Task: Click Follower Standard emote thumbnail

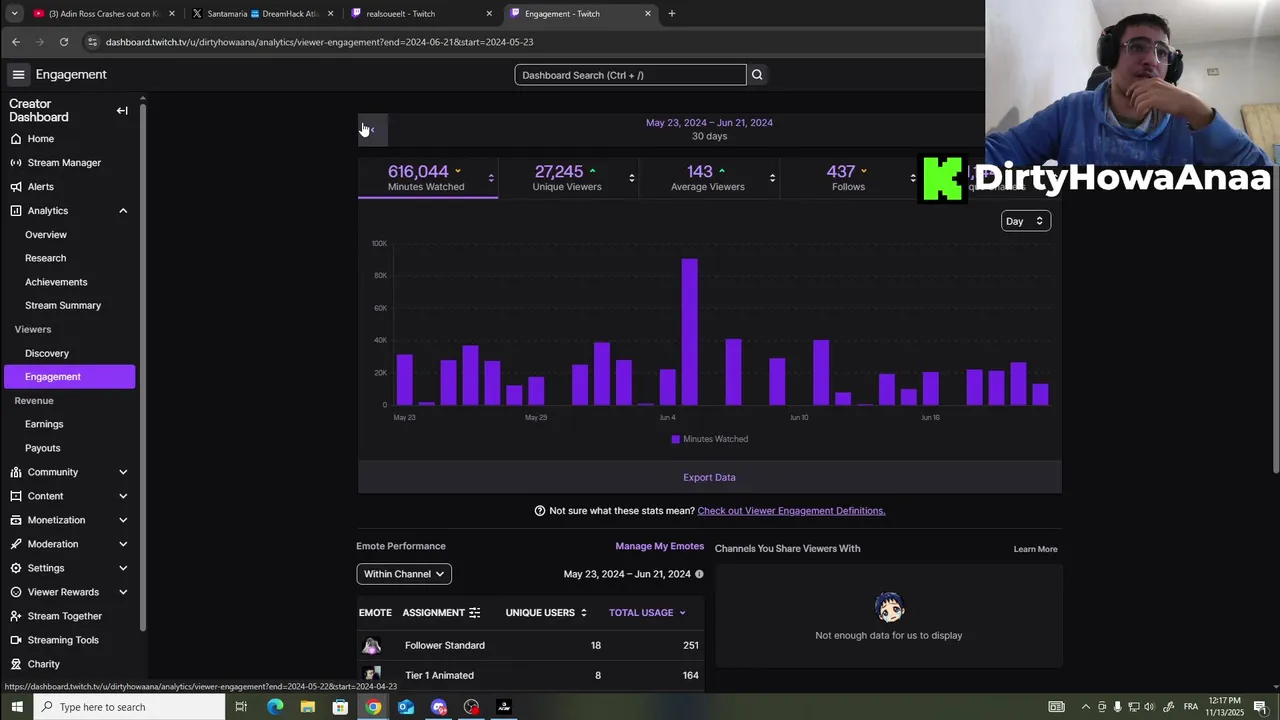Action: [x=372, y=646]
